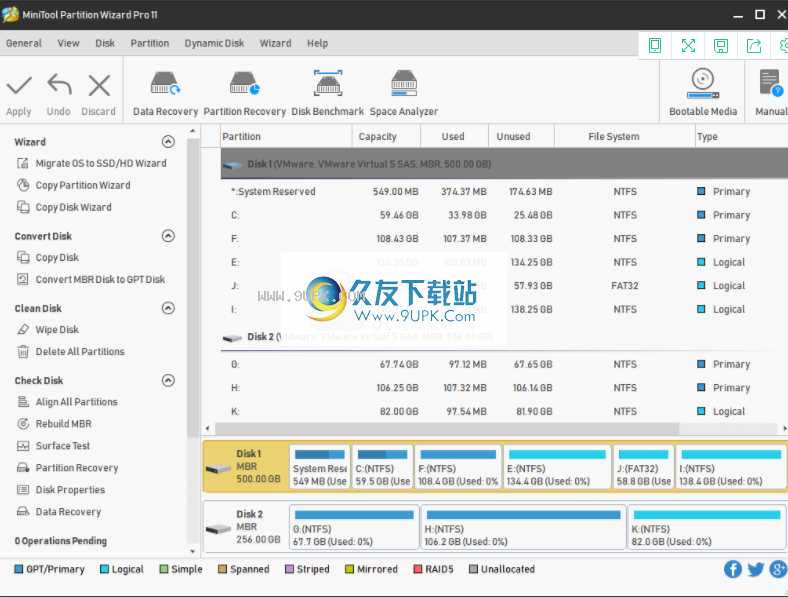Open the View menu
This screenshot has height=598, width=788.
pyautogui.click(x=68, y=43)
